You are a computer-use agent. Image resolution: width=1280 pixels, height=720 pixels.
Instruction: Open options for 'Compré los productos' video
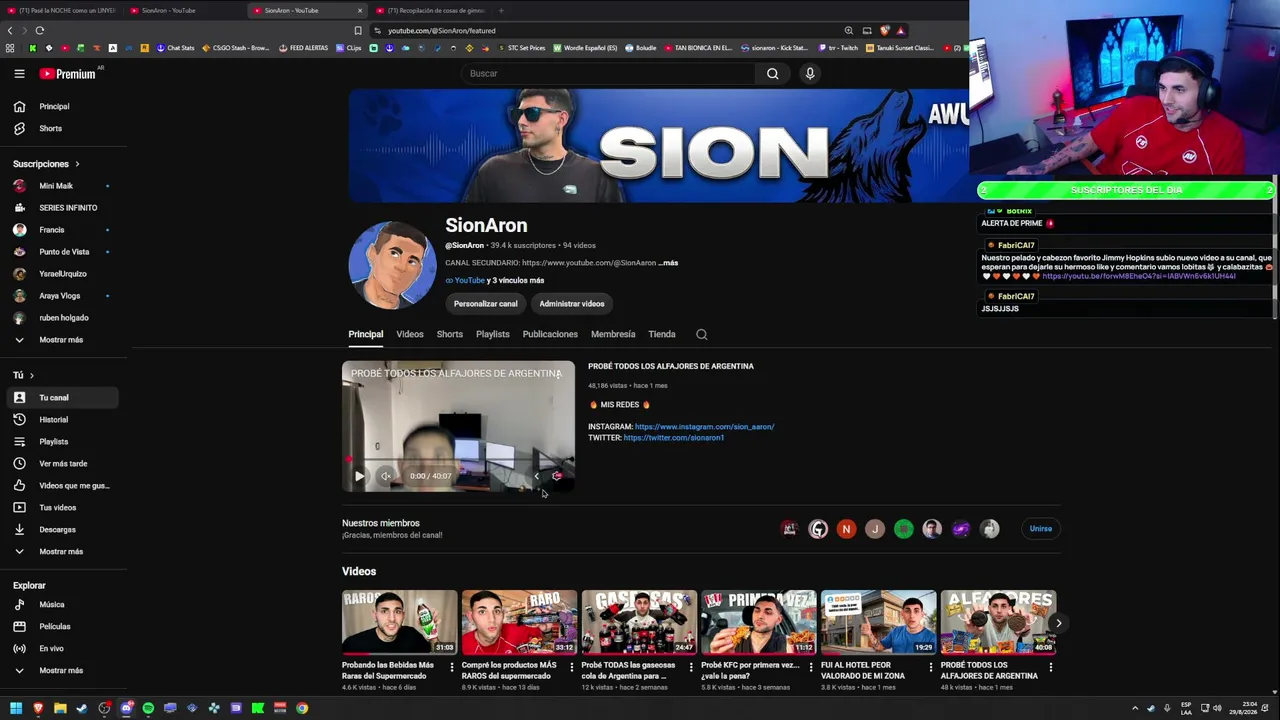pos(572,667)
